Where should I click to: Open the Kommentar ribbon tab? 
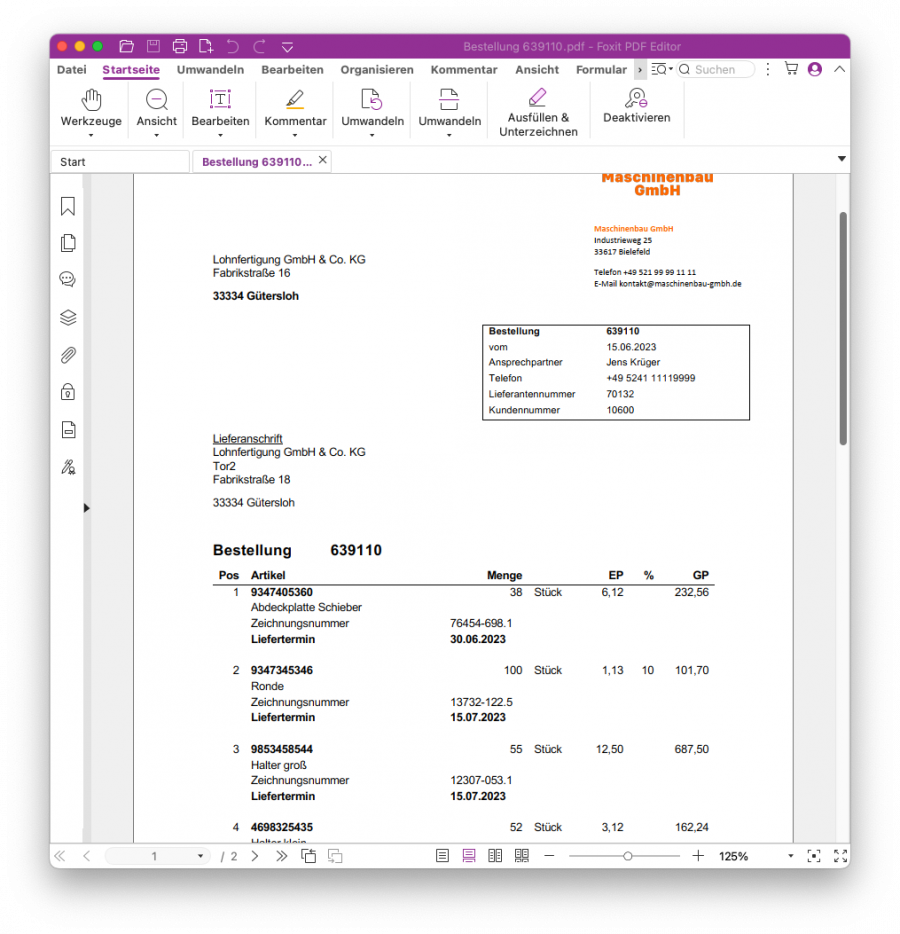click(463, 70)
